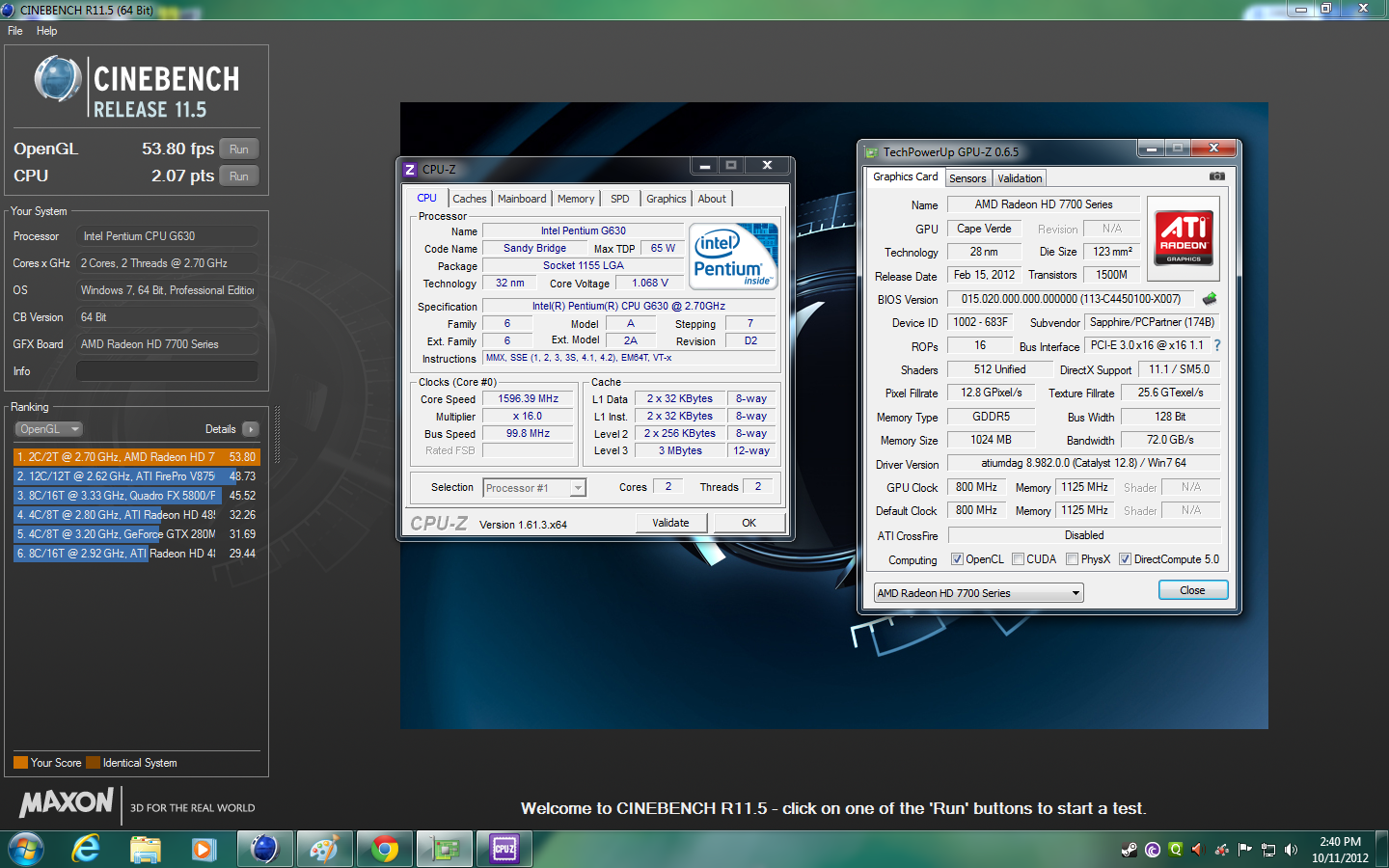This screenshot has height=868, width=1389.
Task: Click the CPU-Z title bar icon
Action: click(x=410, y=169)
